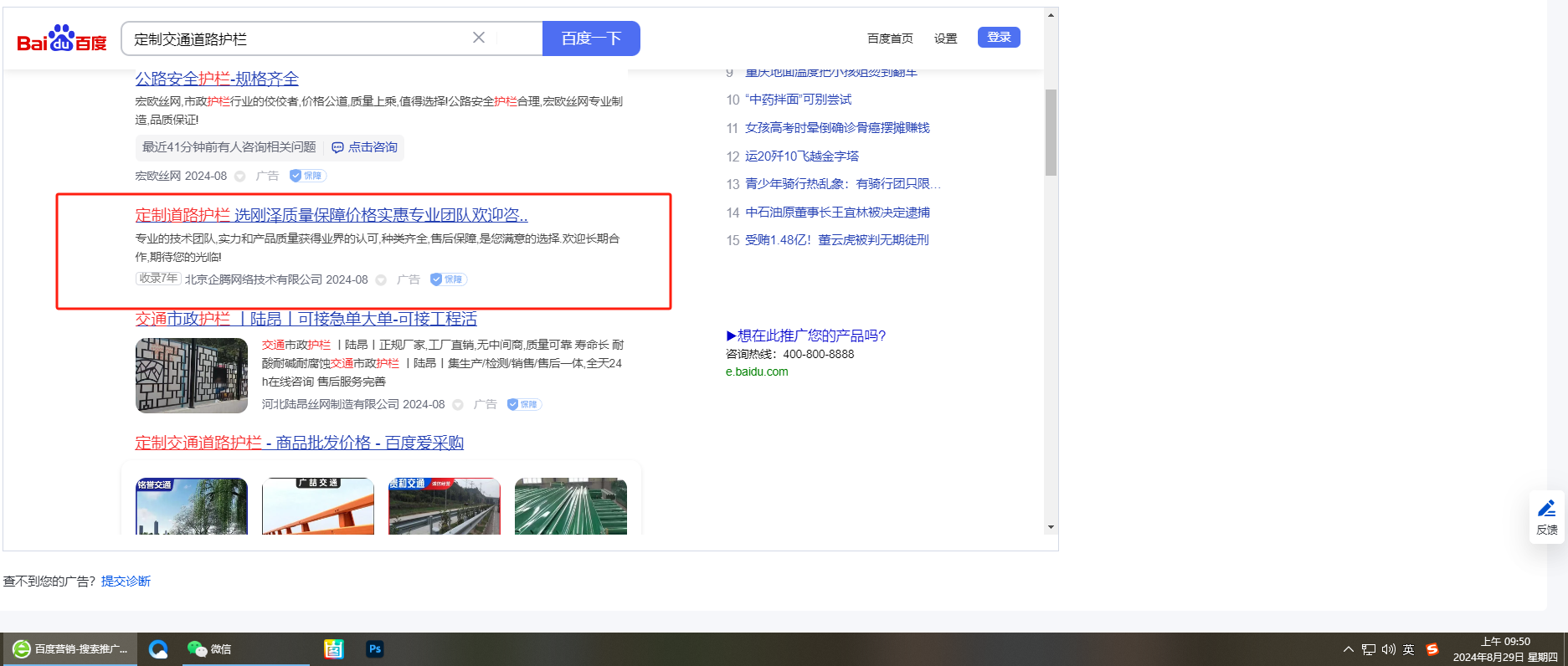Image resolution: width=1568 pixels, height=666 pixels.
Task: Toggle the 英 input language indicator
Action: (x=1409, y=649)
